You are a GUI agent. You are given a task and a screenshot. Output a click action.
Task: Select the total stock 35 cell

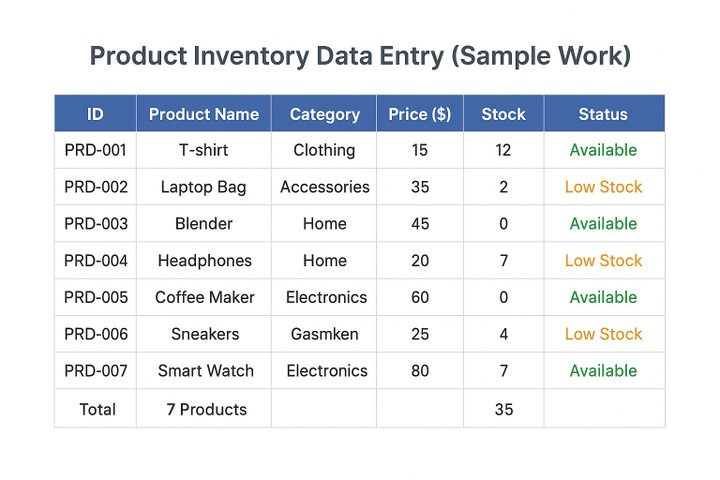pos(503,409)
